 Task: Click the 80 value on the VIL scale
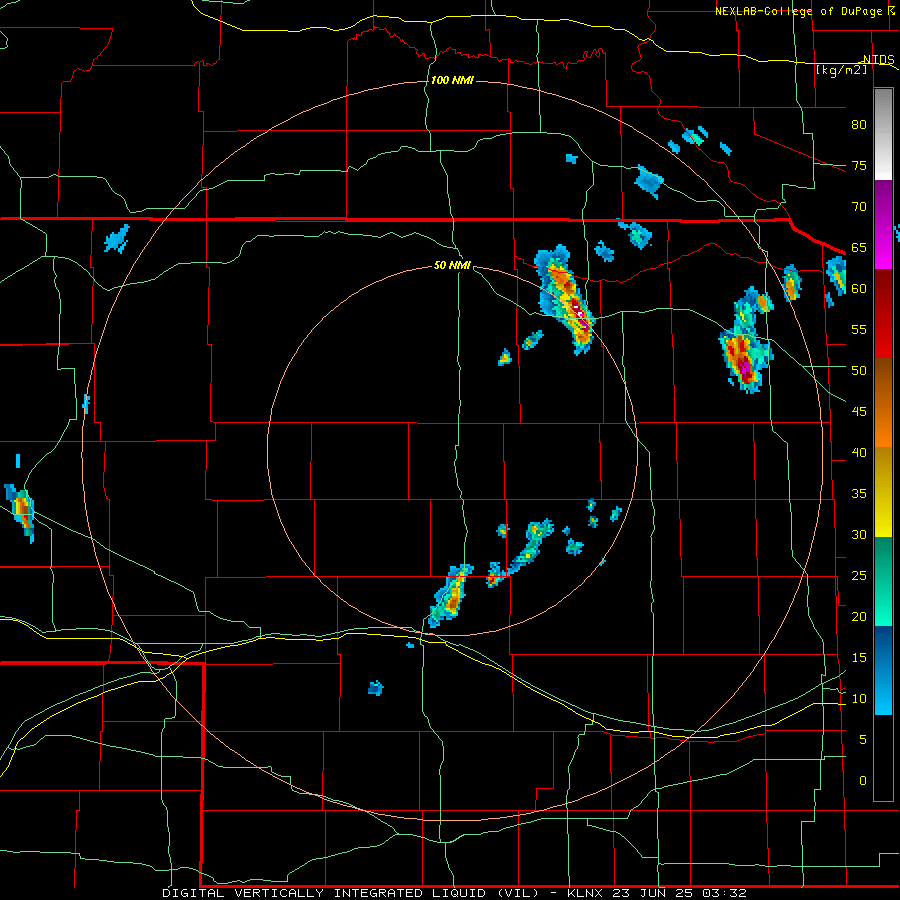pos(859,125)
